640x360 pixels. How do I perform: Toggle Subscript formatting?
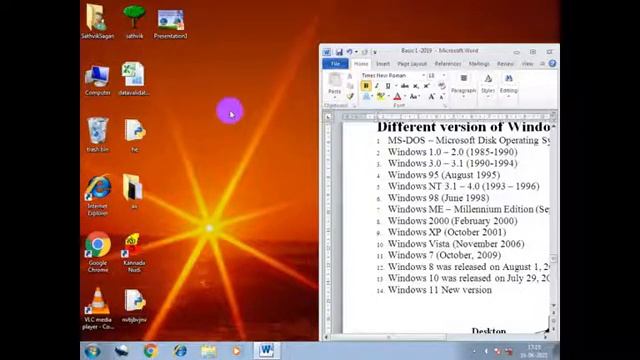coord(416,86)
